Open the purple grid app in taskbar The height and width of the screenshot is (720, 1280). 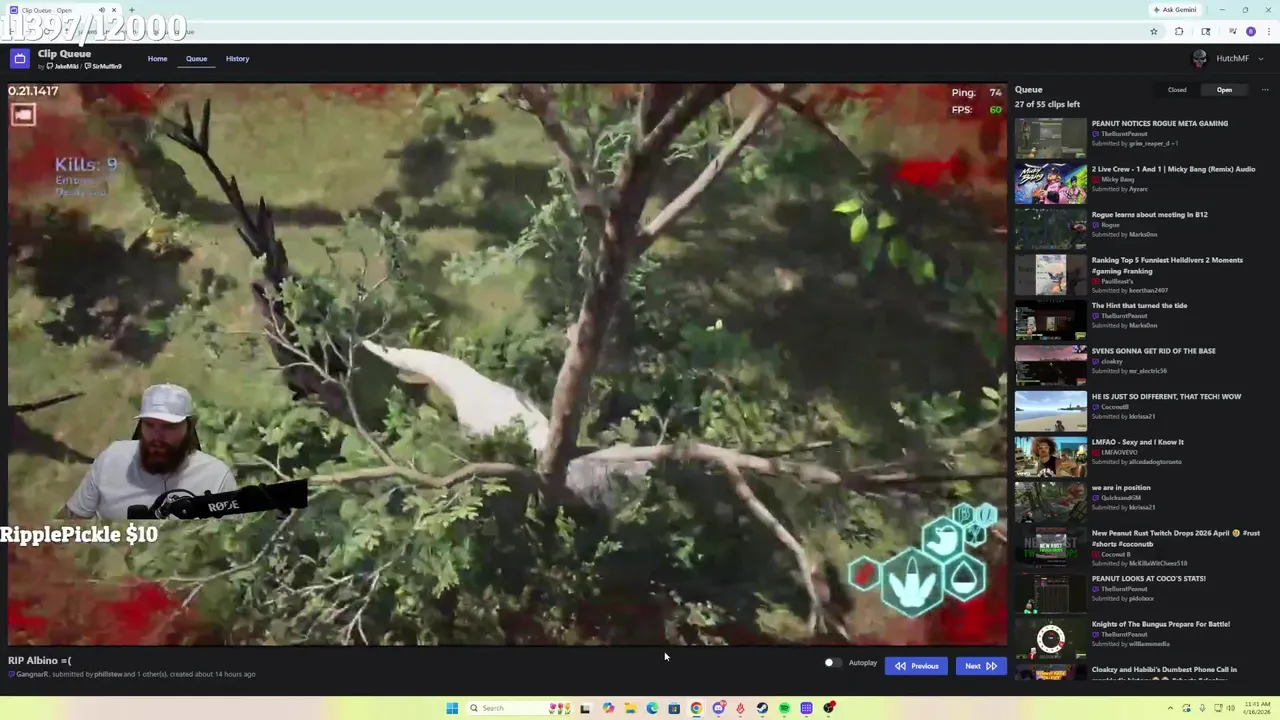tap(806, 708)
